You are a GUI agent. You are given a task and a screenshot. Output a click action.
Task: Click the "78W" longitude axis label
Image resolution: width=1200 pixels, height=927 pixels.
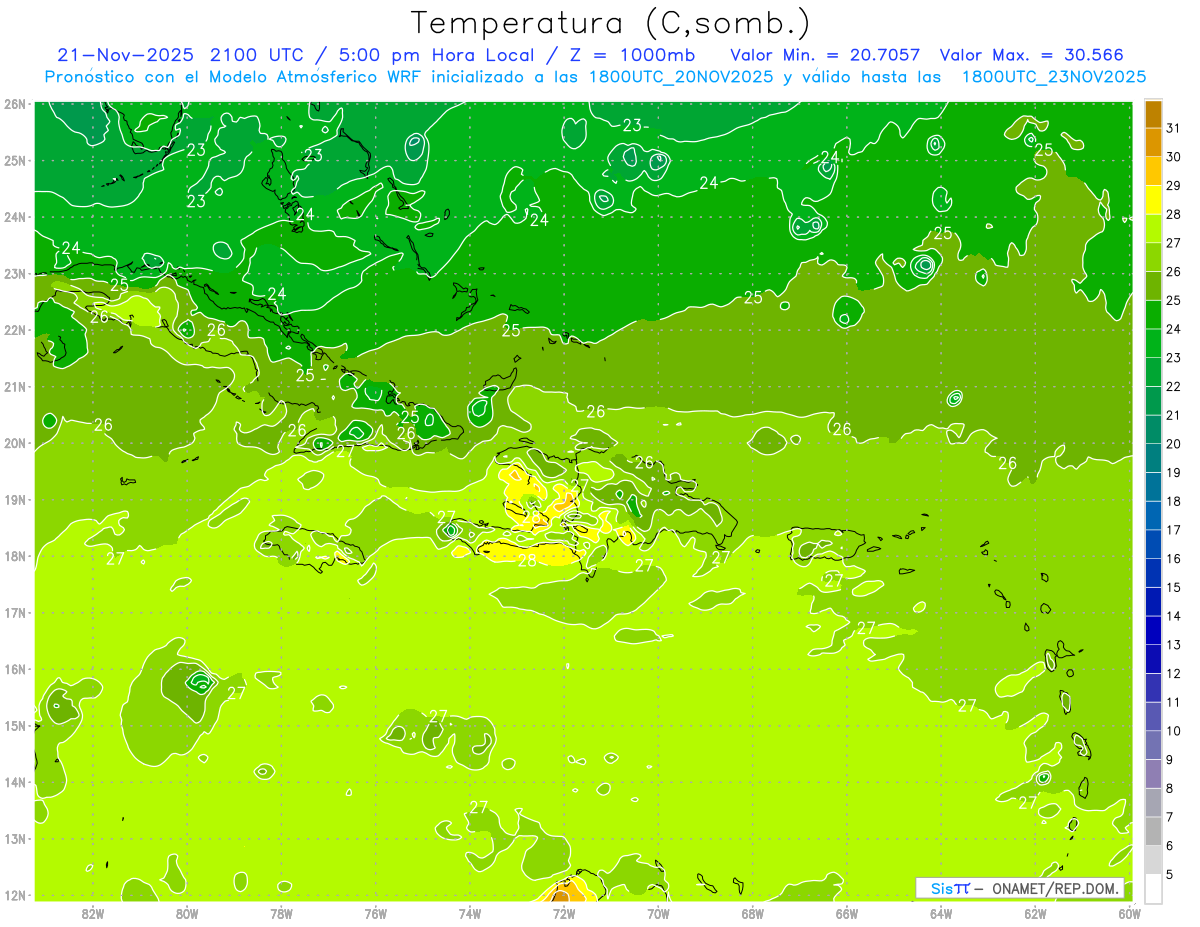[281, 912]
